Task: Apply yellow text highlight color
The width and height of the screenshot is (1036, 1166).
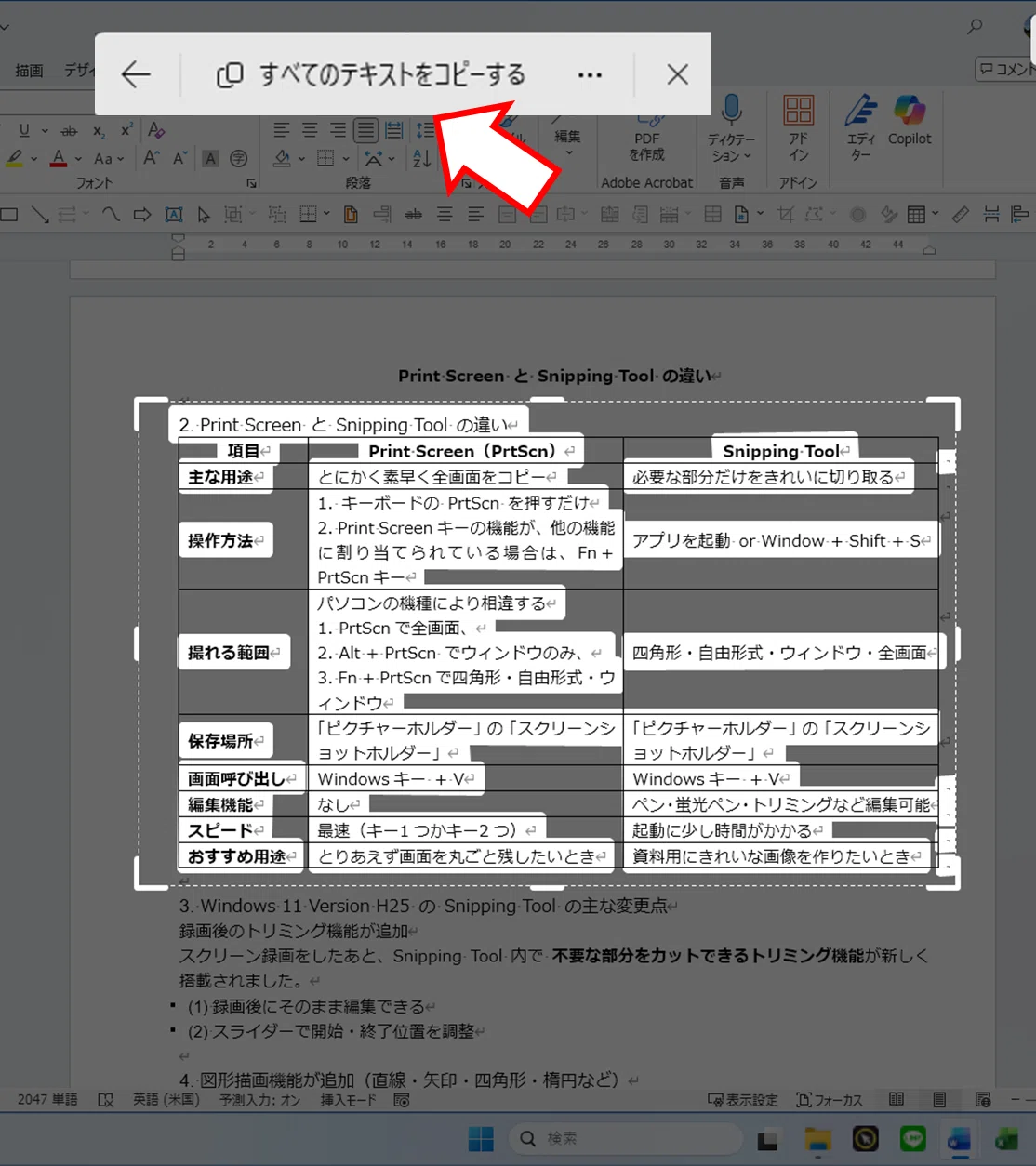Action: tap(15, 159)
